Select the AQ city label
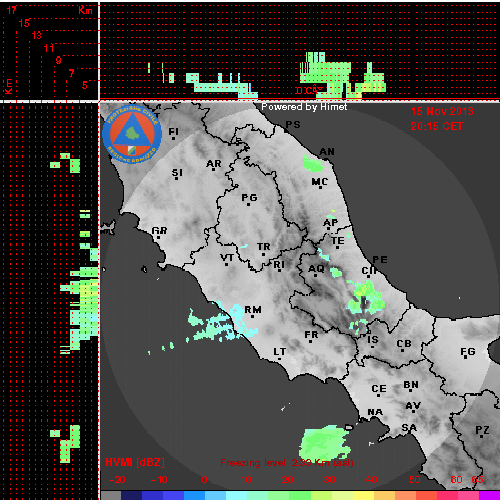The width and height of the screenshot is (500, 500). click(x=316, y=269)
